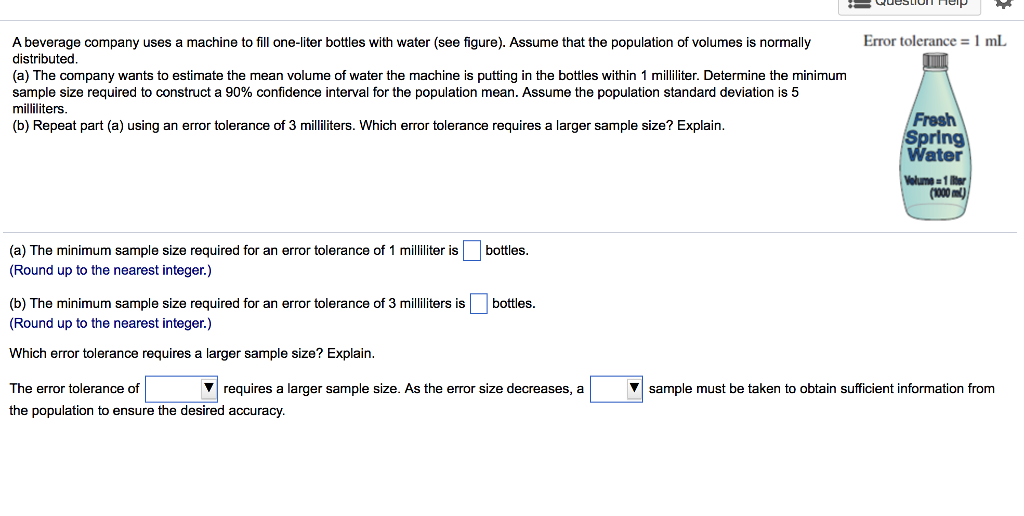Expand the sample type dropdown before 'sample must be taken'

pos(633,388)
